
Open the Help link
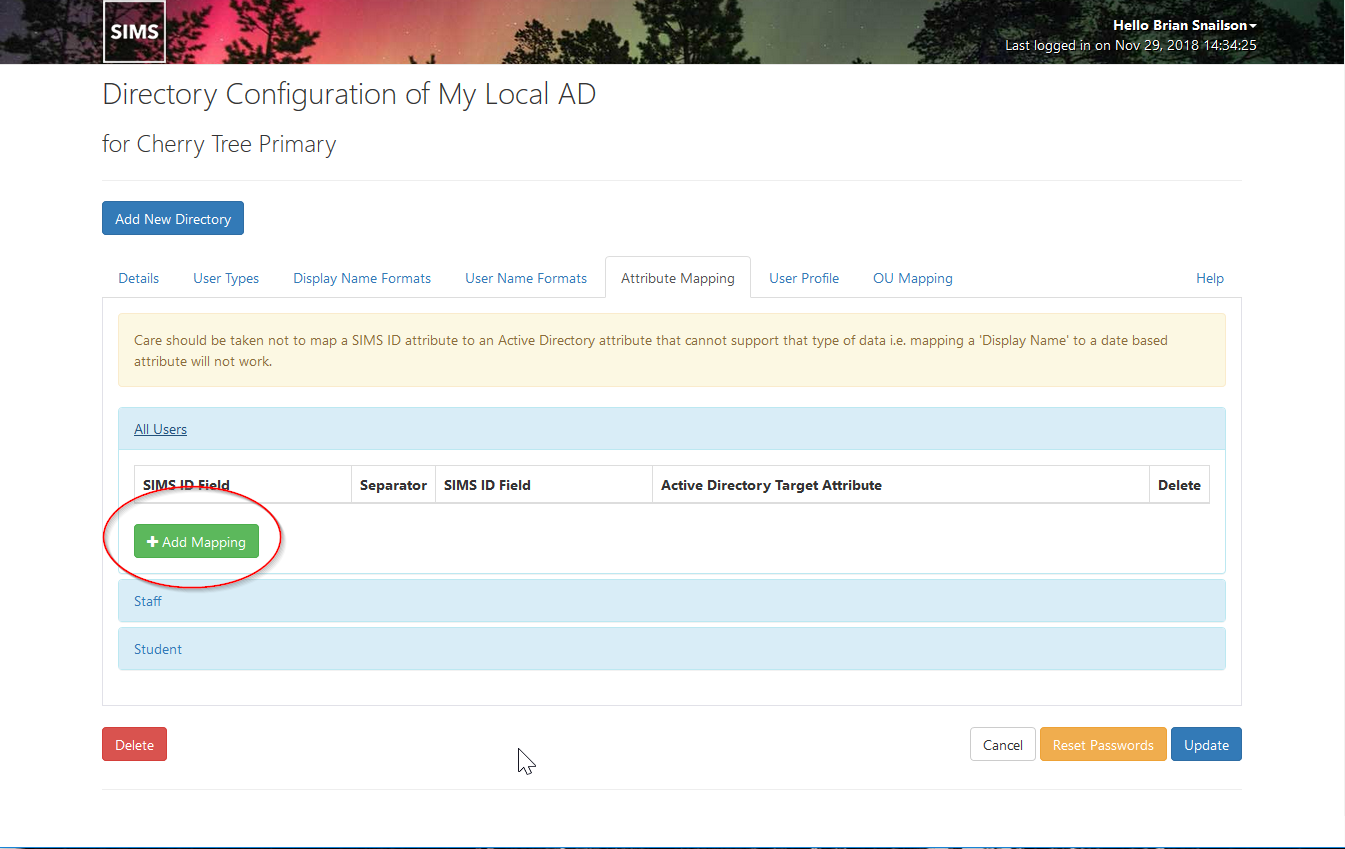point(1210,278)
